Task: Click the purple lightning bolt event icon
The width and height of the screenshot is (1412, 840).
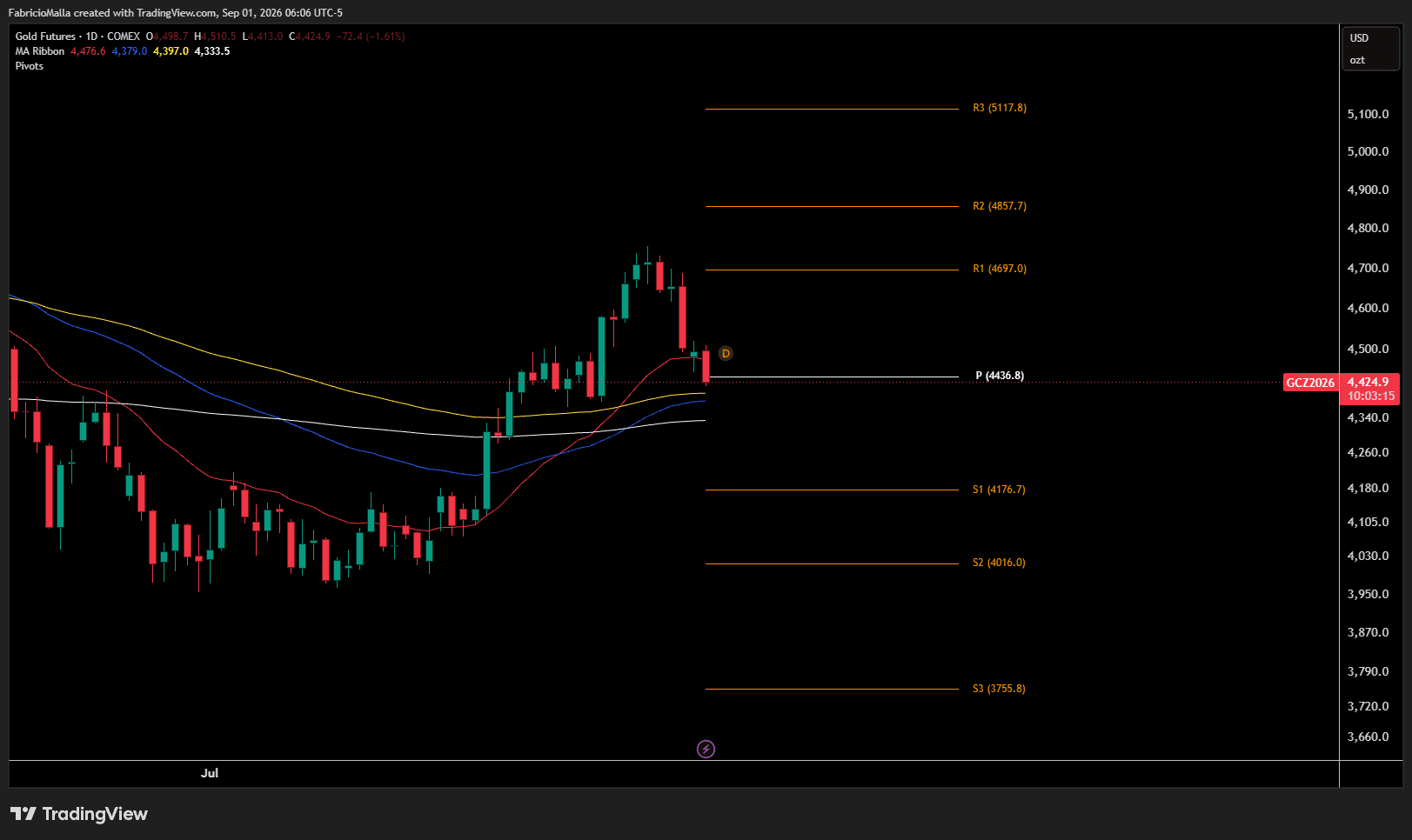Action: [706, 749]
